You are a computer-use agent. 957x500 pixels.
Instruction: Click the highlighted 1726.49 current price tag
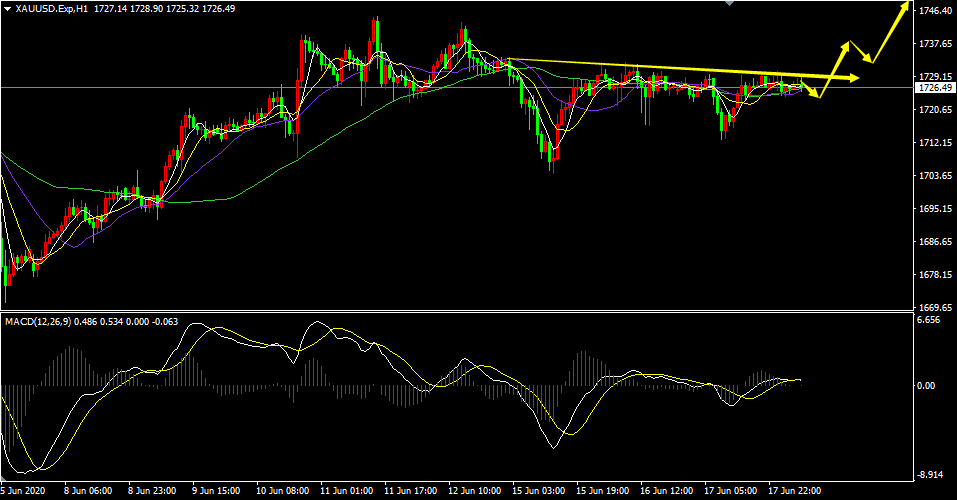coord(933,88)
